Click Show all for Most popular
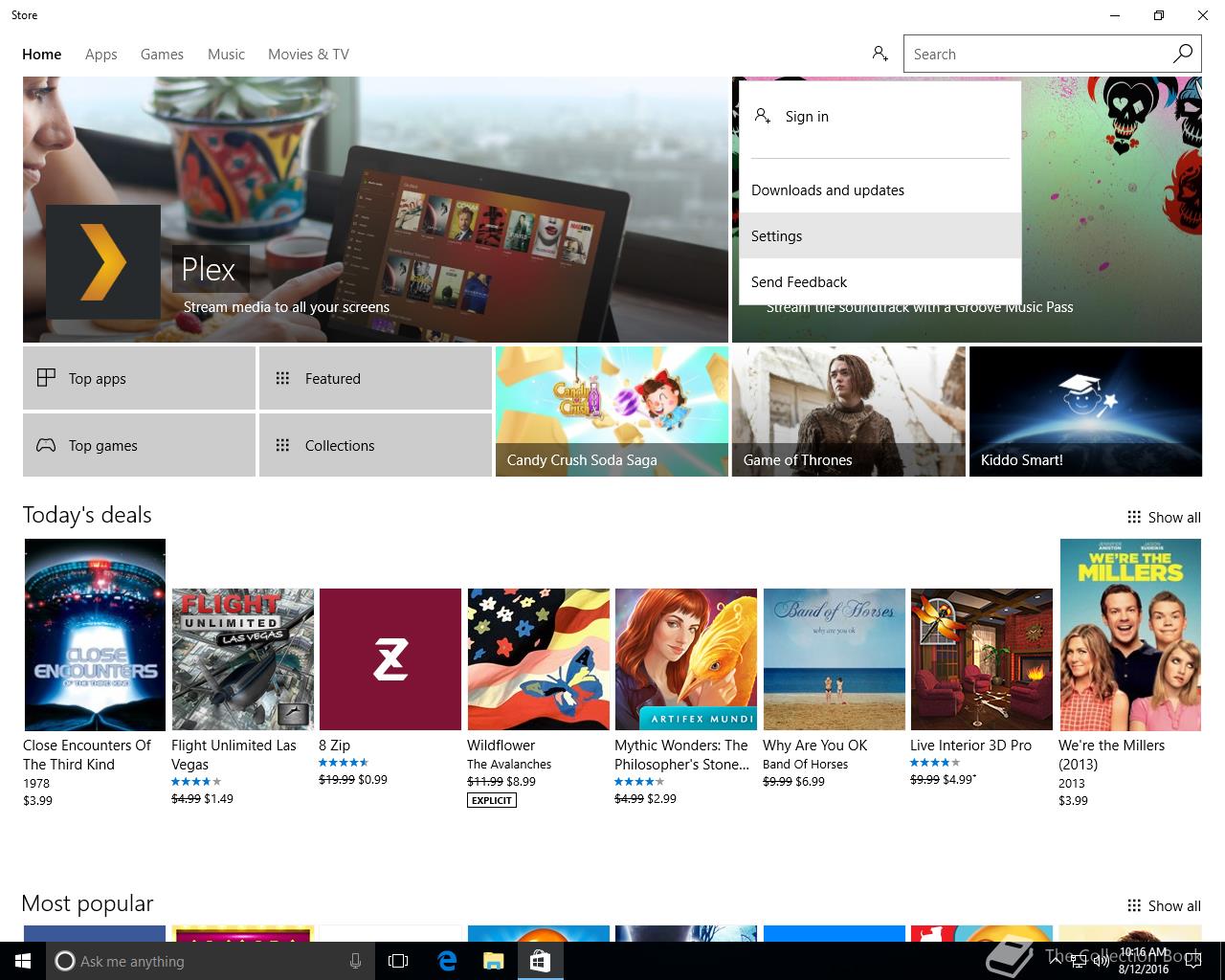 click(x=1164, y=905)
